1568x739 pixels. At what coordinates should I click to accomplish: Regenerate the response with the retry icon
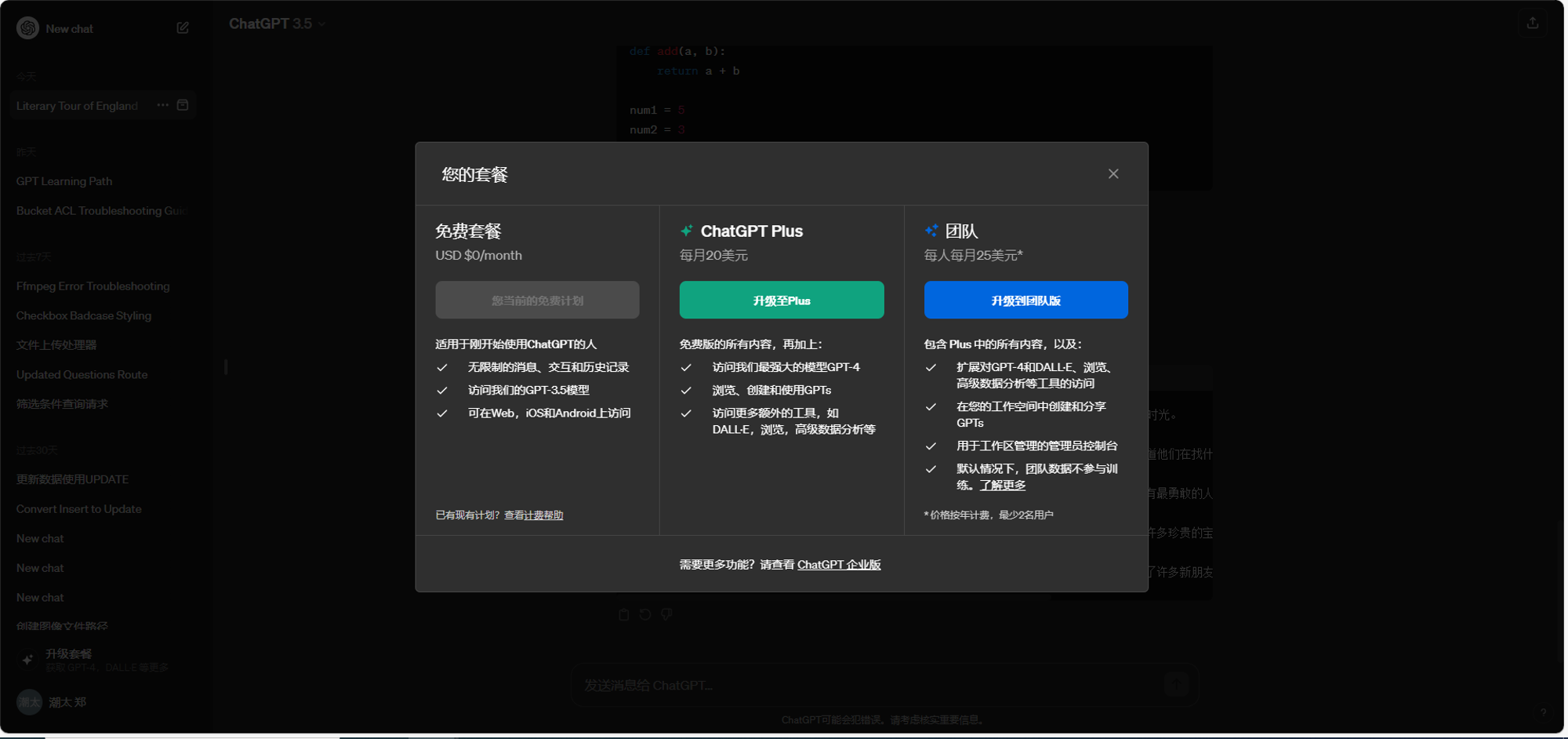644,614
